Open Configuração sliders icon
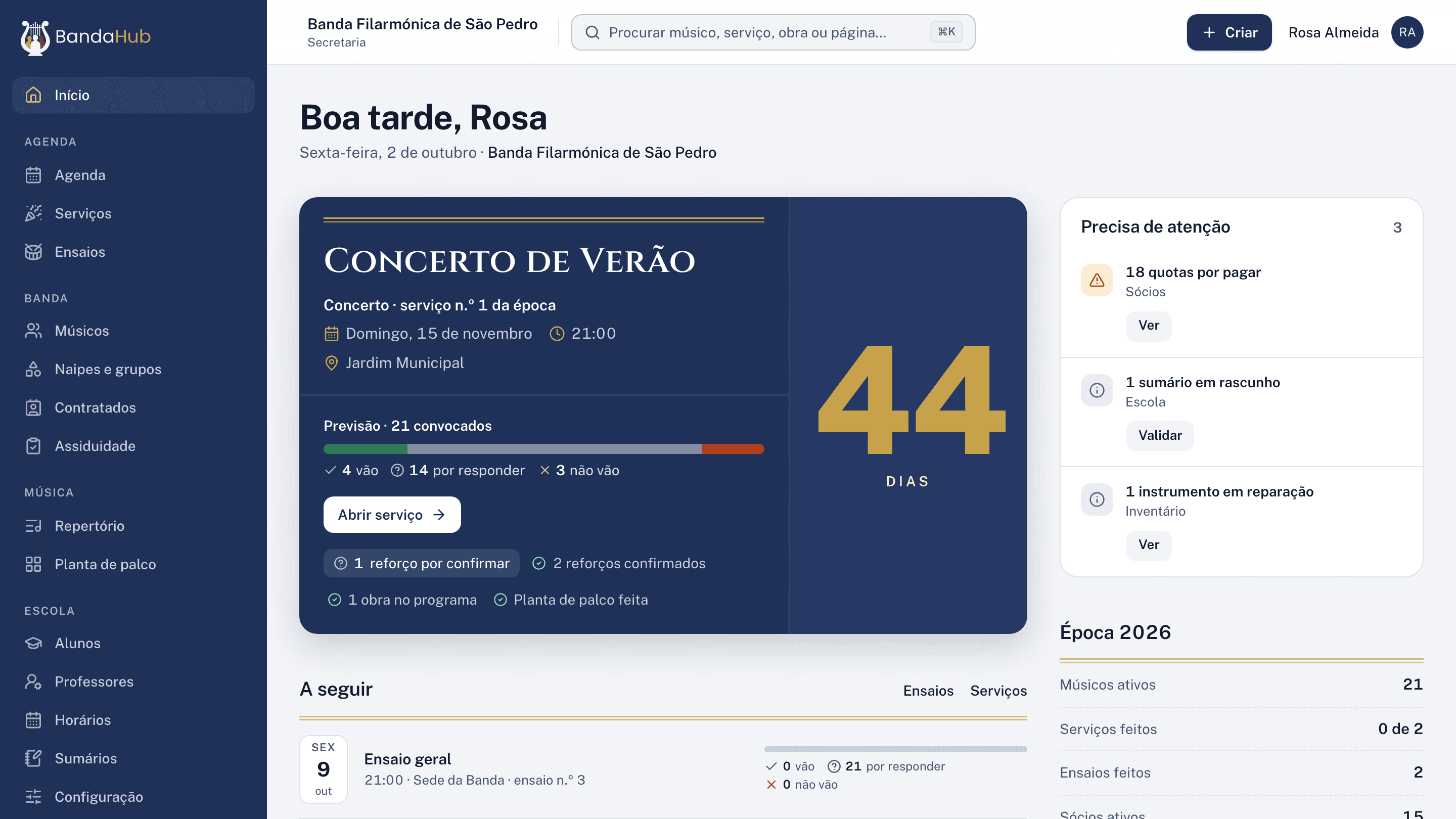The image size is (1456, 819). point(33,798)
